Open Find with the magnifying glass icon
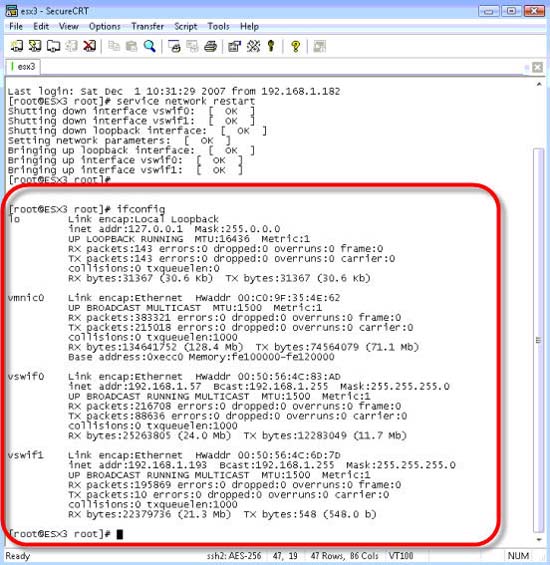The height and width of the screenshot is (565, 550). [x=150, y=46]
